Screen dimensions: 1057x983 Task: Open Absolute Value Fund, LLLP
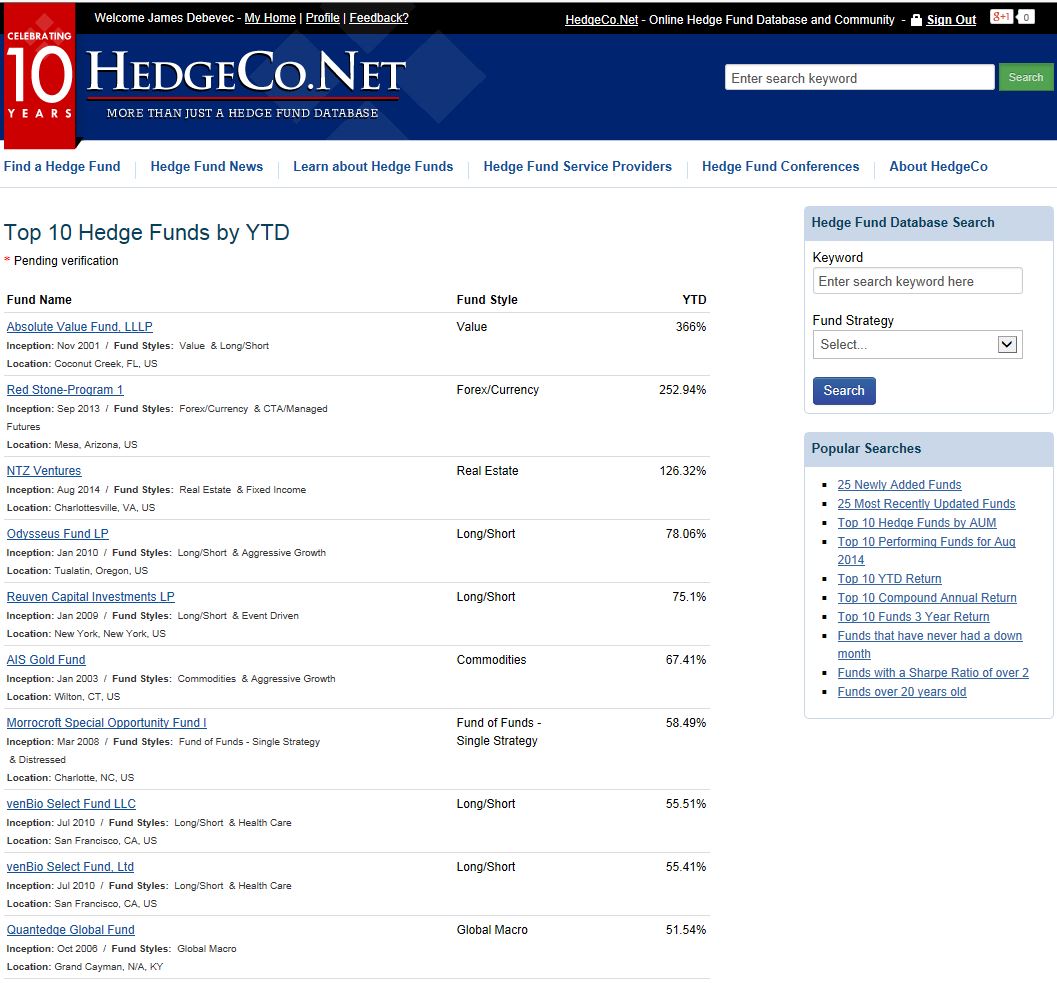[80, 327]
